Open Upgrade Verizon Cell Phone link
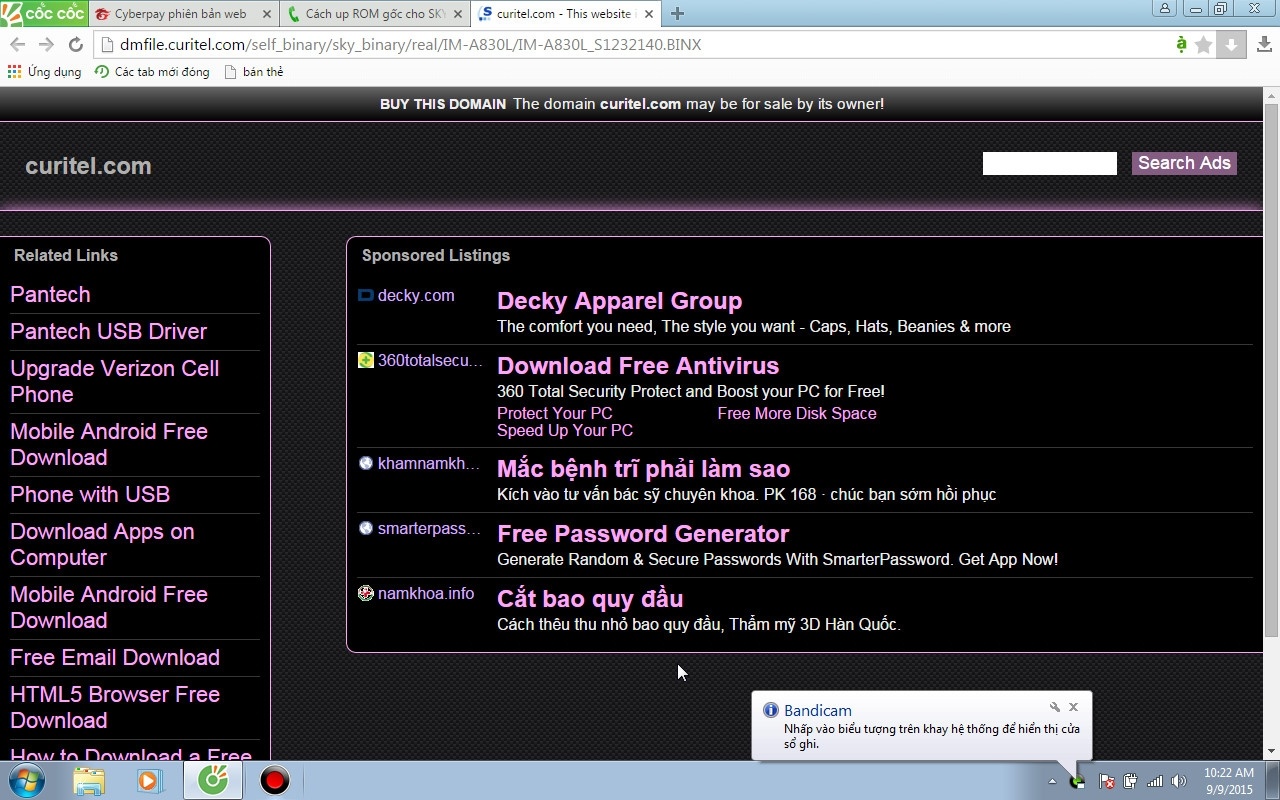Image resolution: width=1280 pixels, height=800 pixels. click(114, 381)
